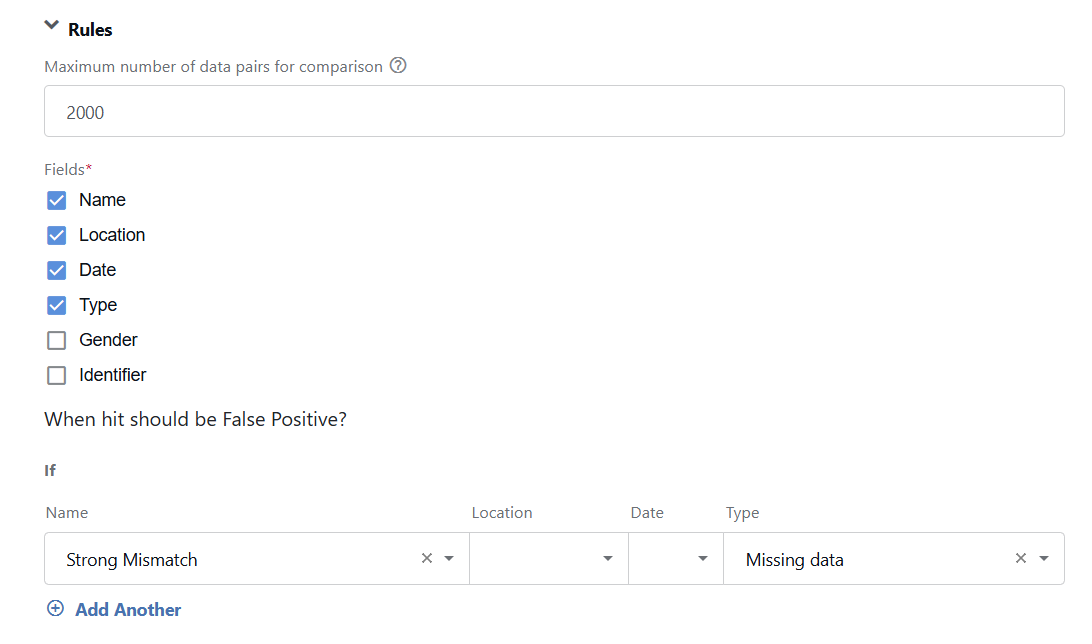The image size is (1092, 644).
Task: Click the Missing data value in Type field
Action: 795,560
